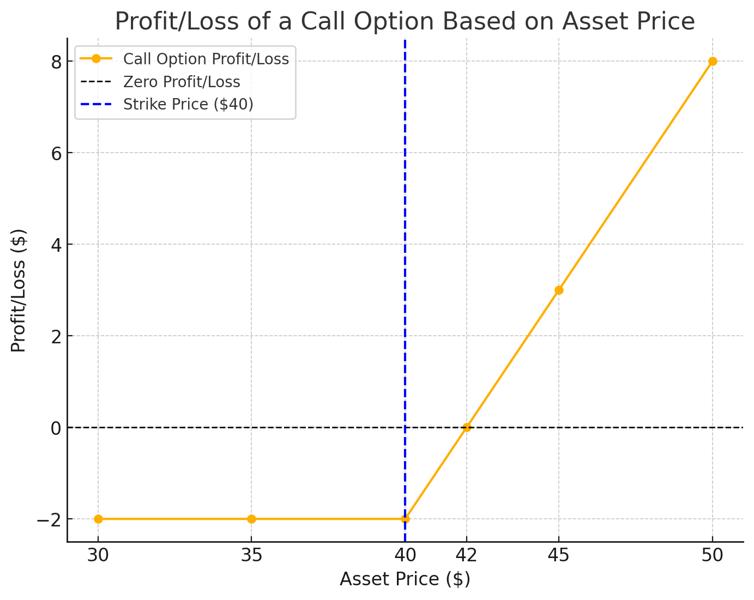Select the data point at the strike price 40
Viewport: 754px width, 600px height.
coord(405,519)
